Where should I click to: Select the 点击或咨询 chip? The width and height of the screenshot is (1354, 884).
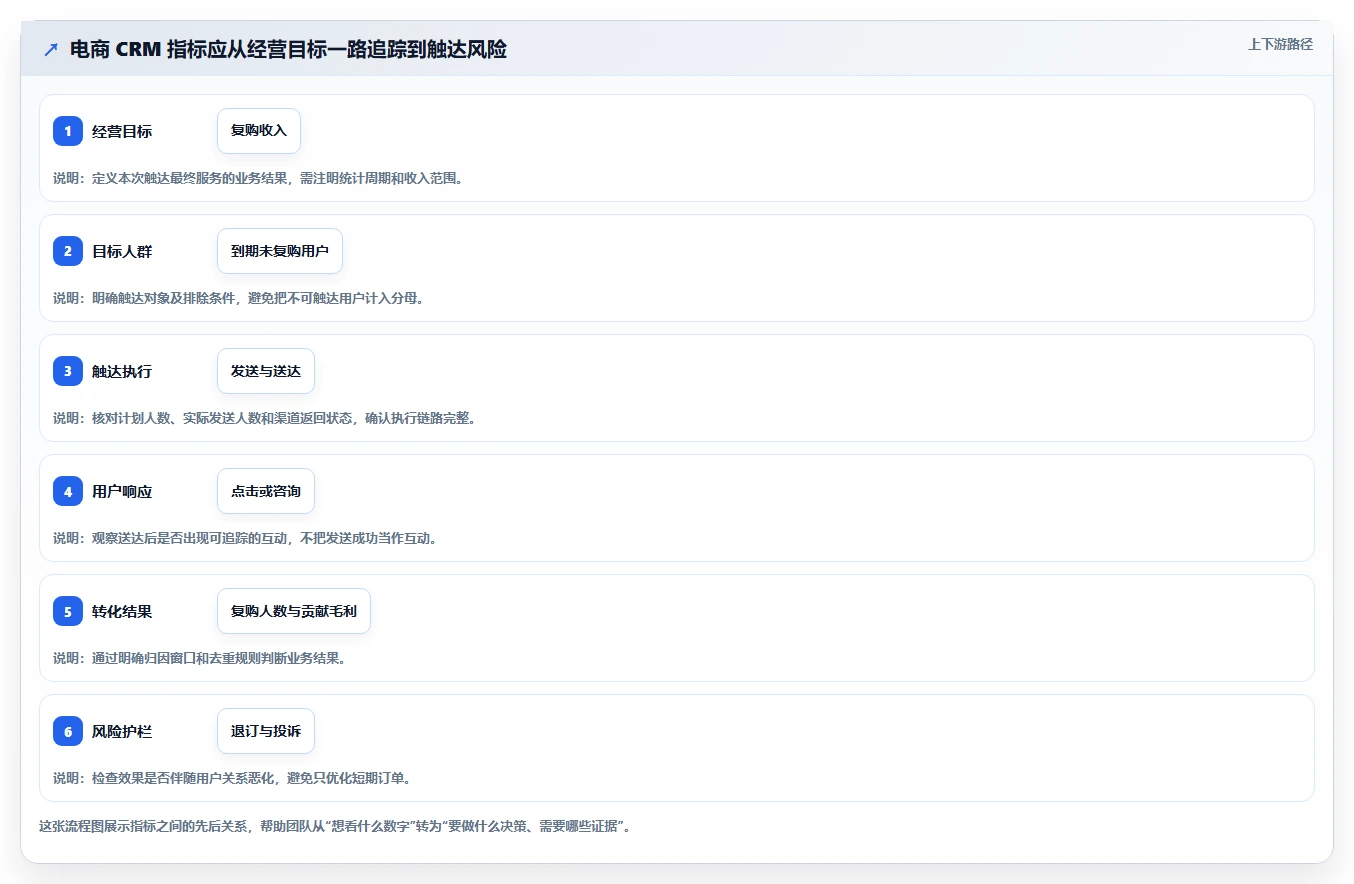266,491
